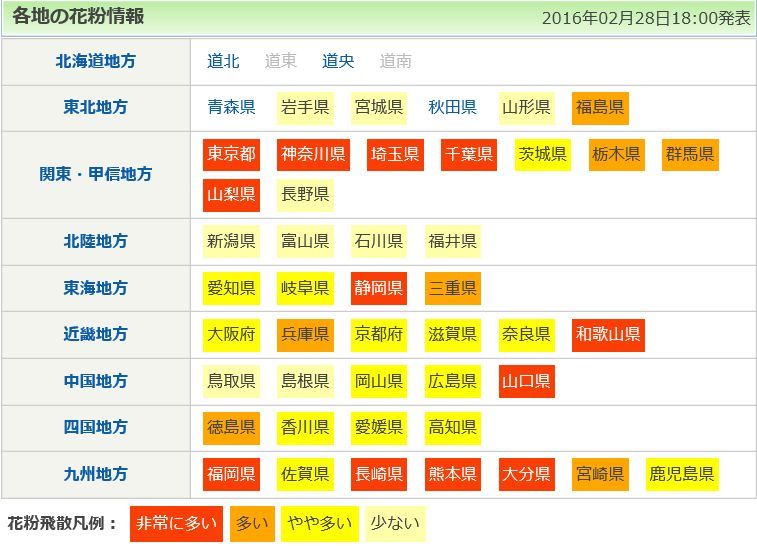
Task: Select 道央 area link
Action: click(338, 62)
